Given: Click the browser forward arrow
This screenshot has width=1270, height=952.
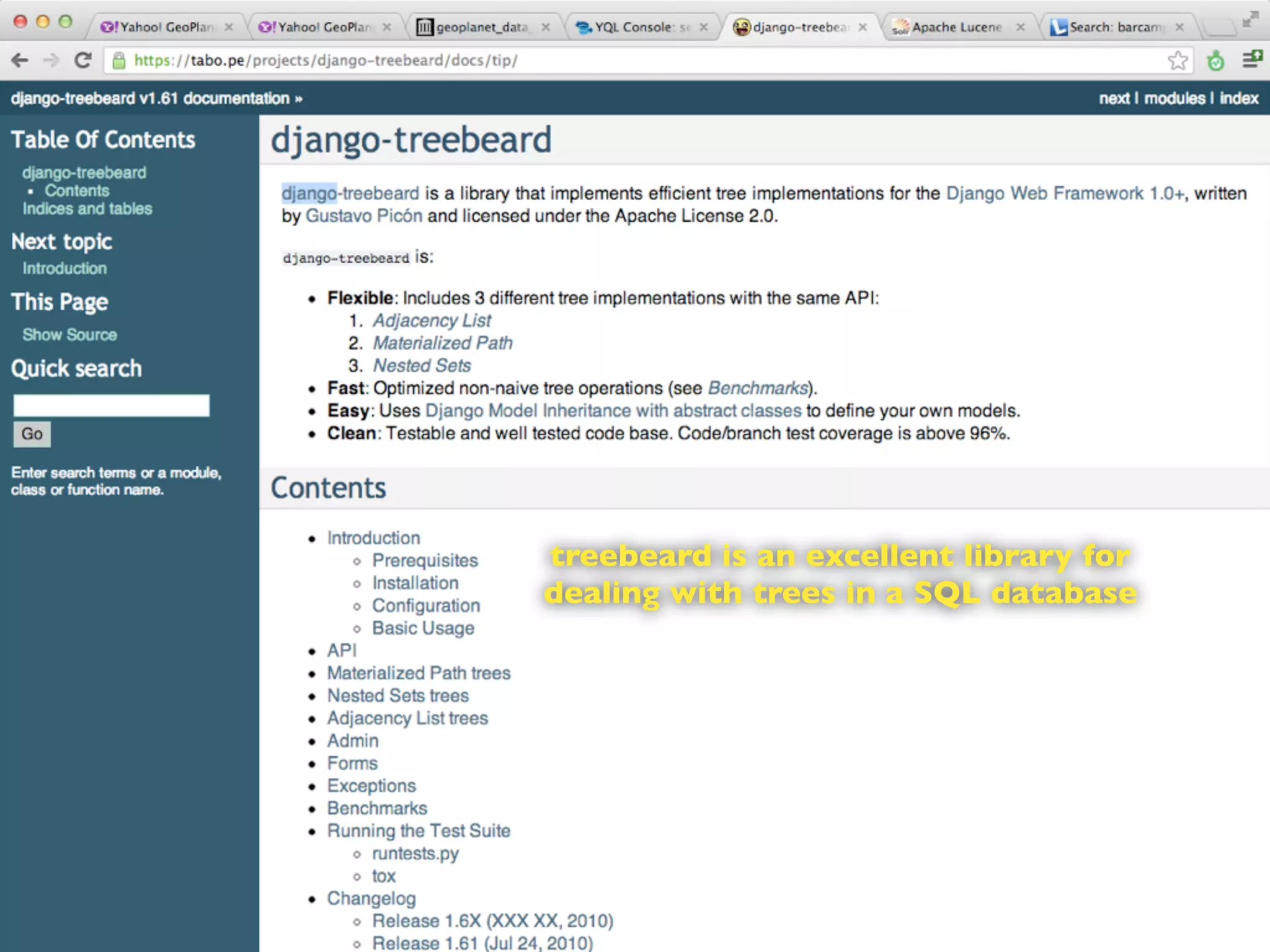Looking at the screenshot, I should pos(51,61).
